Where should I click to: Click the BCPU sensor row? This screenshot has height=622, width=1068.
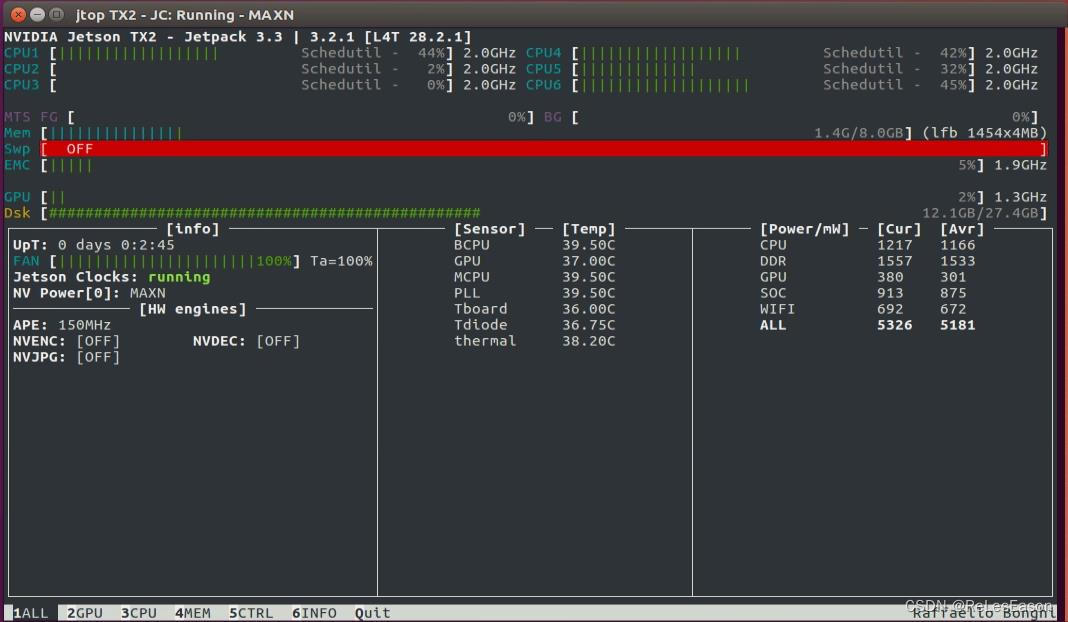(535, 245)
